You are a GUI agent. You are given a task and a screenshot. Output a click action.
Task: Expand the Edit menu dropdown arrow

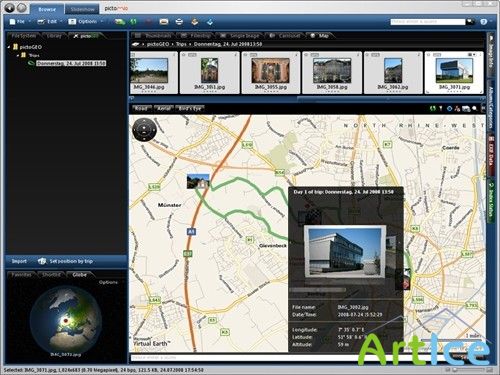coord(61,22)
